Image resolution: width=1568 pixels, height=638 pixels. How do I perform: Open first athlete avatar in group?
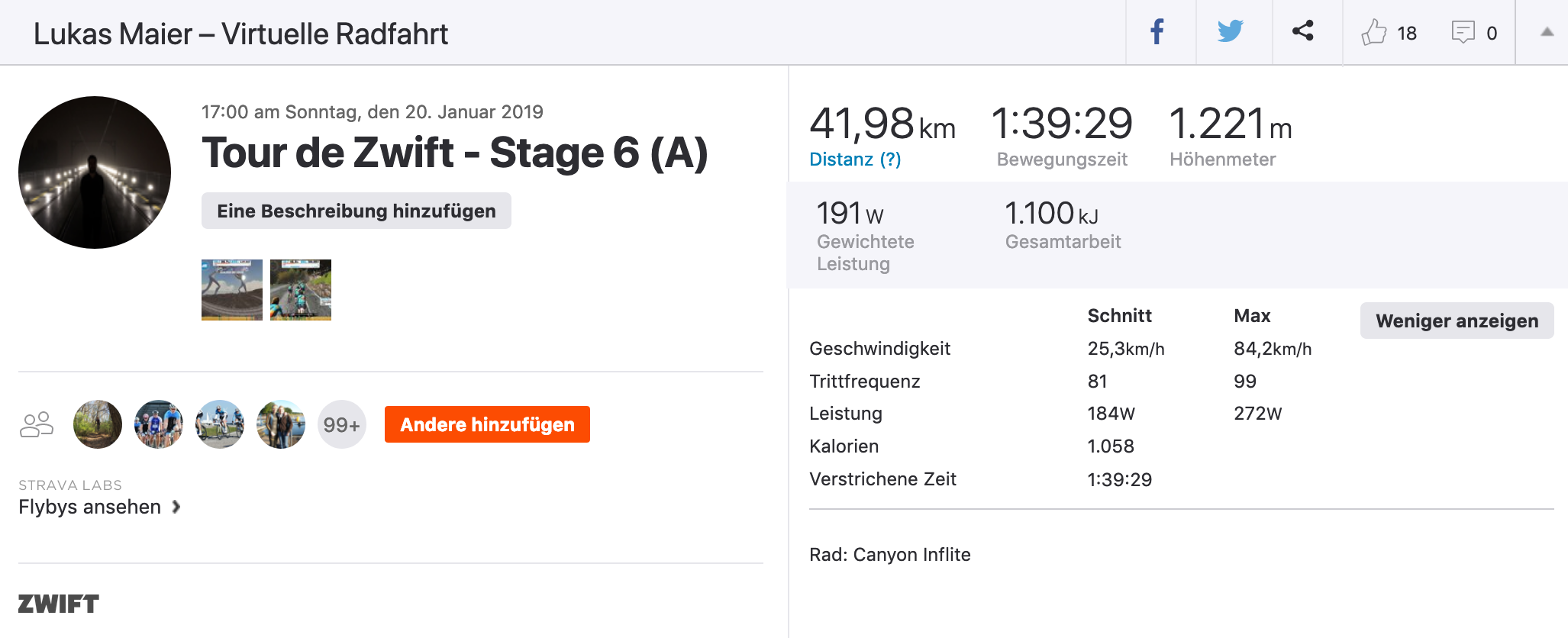pos(98,424)
